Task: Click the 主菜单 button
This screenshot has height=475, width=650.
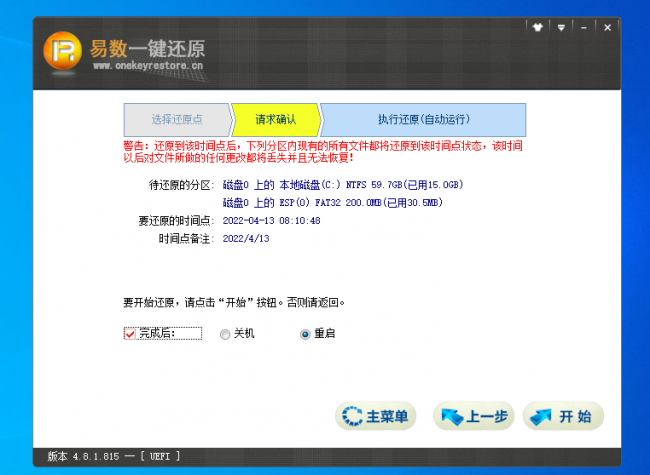Action: pos(376,416)
